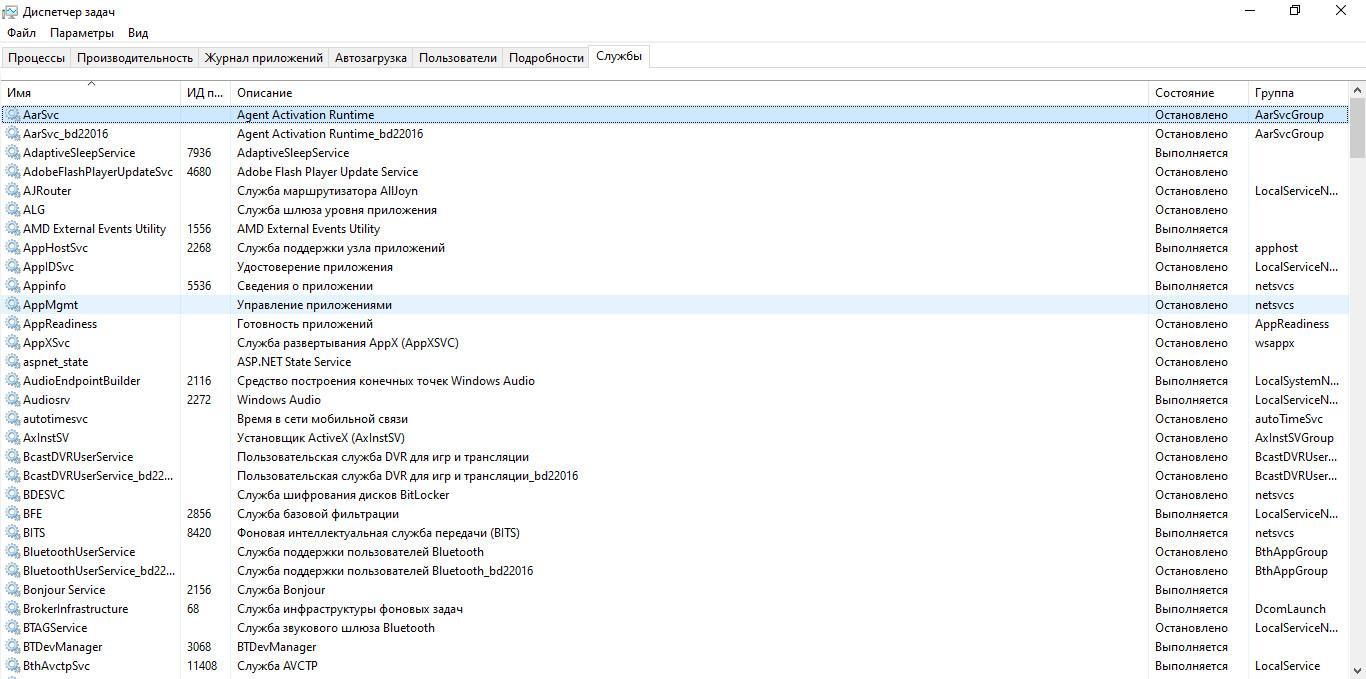
Task: Sort by the Группа column header
Action: [1299, 93]
